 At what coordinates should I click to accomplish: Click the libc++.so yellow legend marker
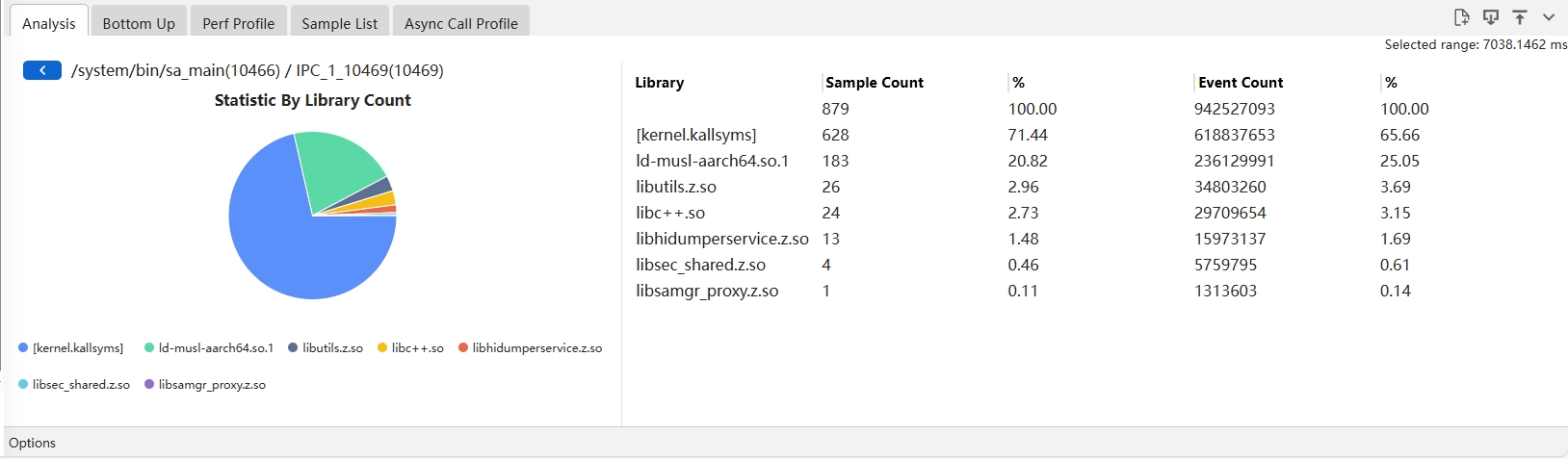click(x=382, y=348)
